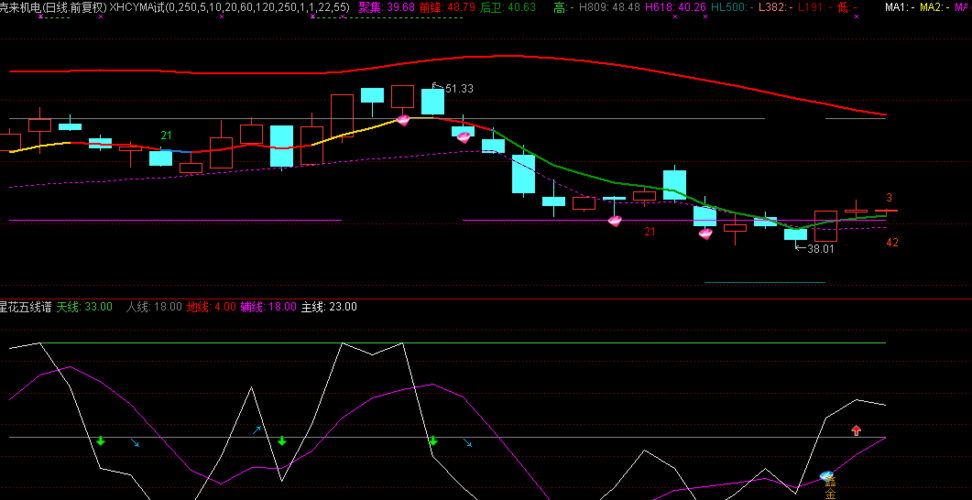Click the blue diamond above the 金 label
Screen dimensions: 972x500
pos(826,476)
